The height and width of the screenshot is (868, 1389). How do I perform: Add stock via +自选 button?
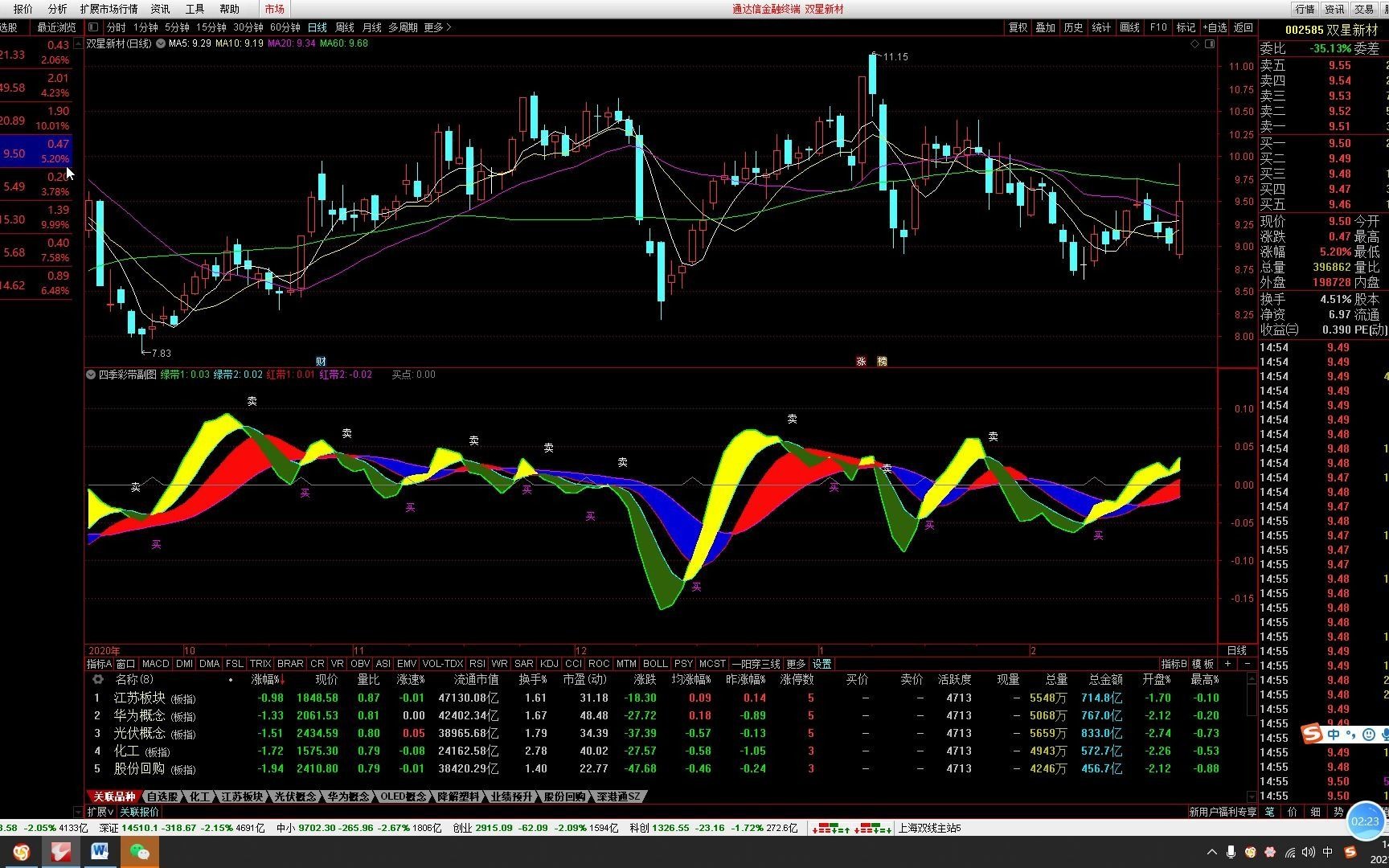1215,27
